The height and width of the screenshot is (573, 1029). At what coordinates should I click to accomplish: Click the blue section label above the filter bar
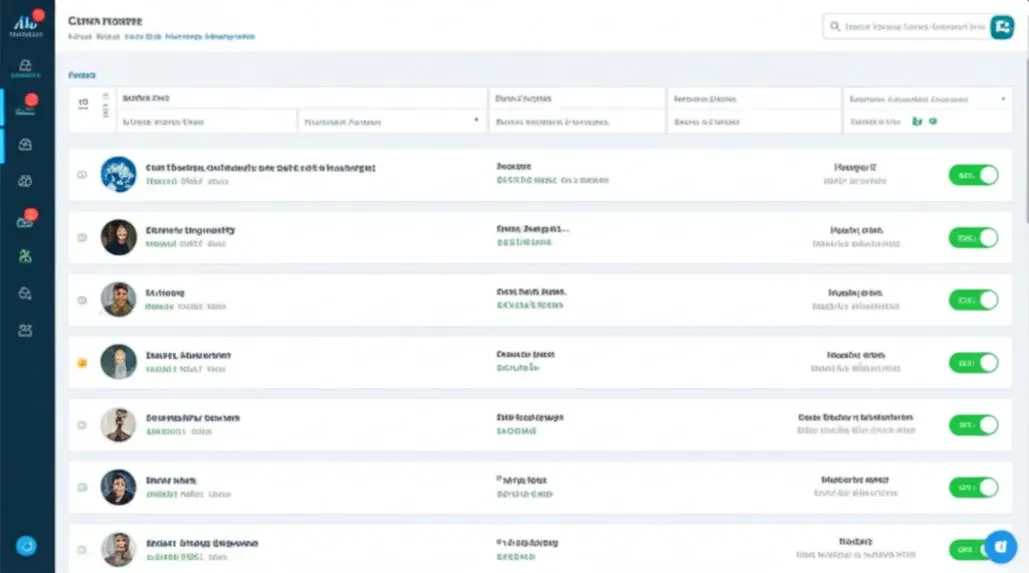pos(82,75)
